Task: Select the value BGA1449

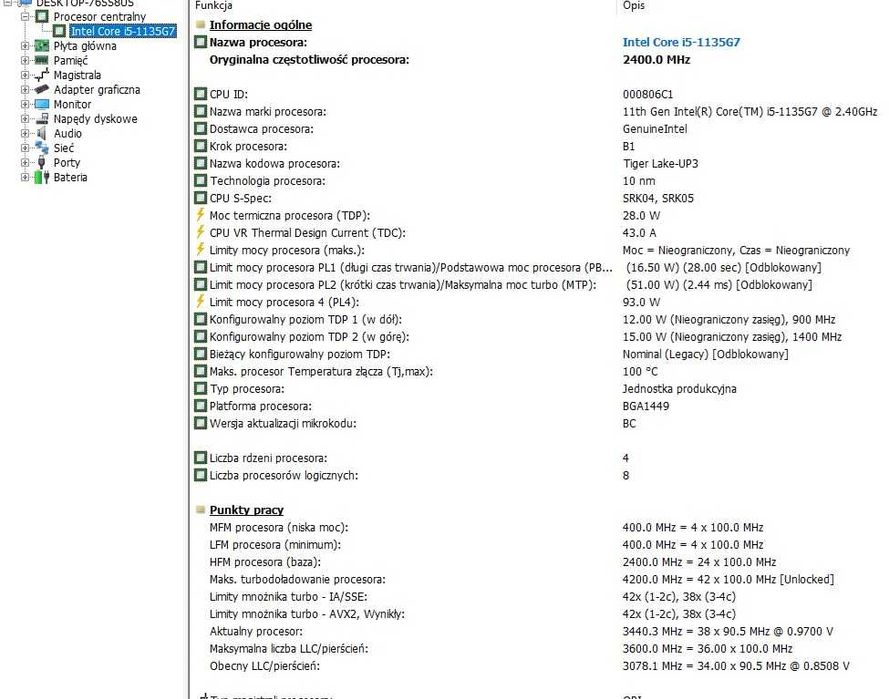Action: coord(646,406)
